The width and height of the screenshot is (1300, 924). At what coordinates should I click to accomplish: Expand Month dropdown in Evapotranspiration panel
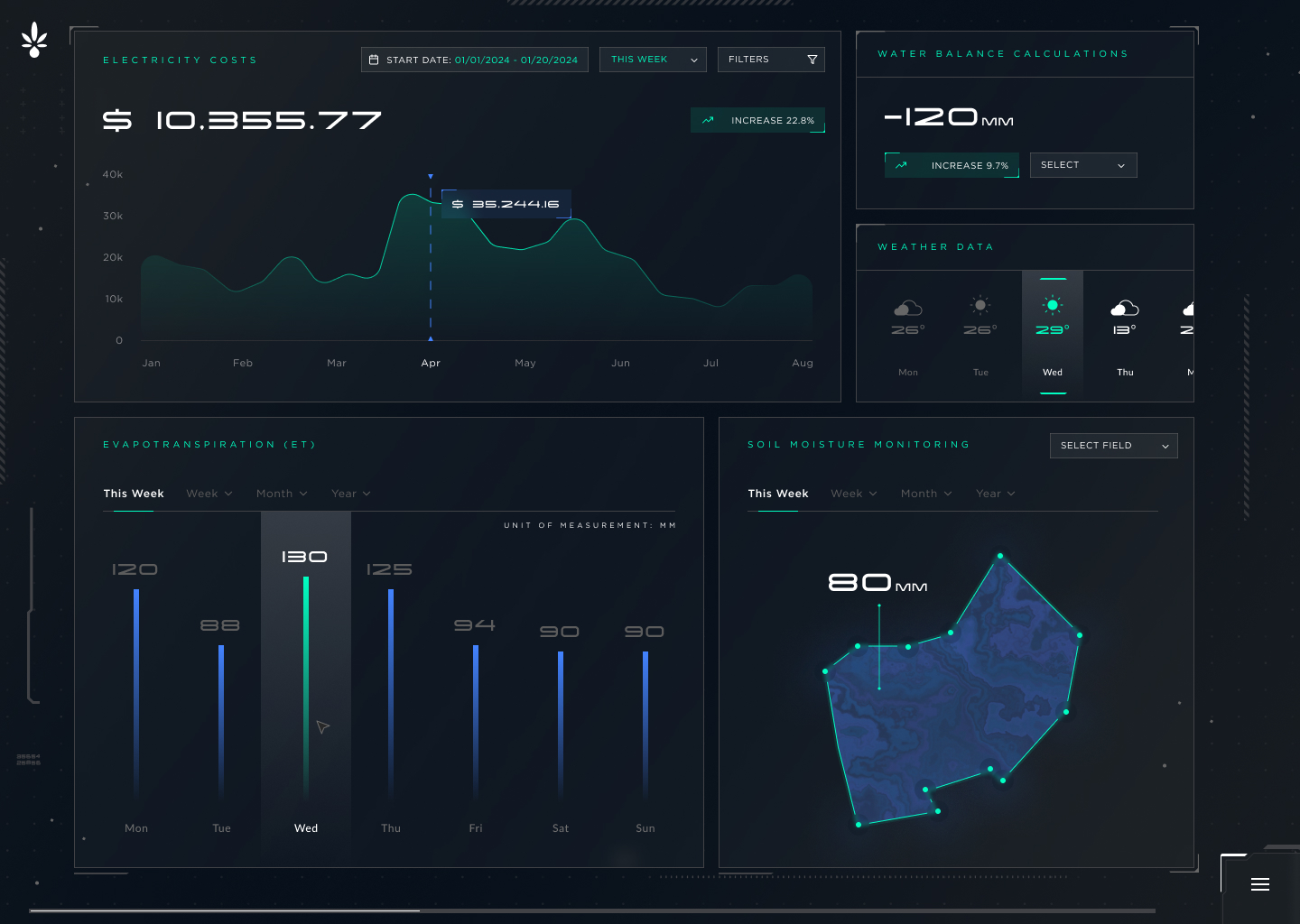(x=282, y=494)
